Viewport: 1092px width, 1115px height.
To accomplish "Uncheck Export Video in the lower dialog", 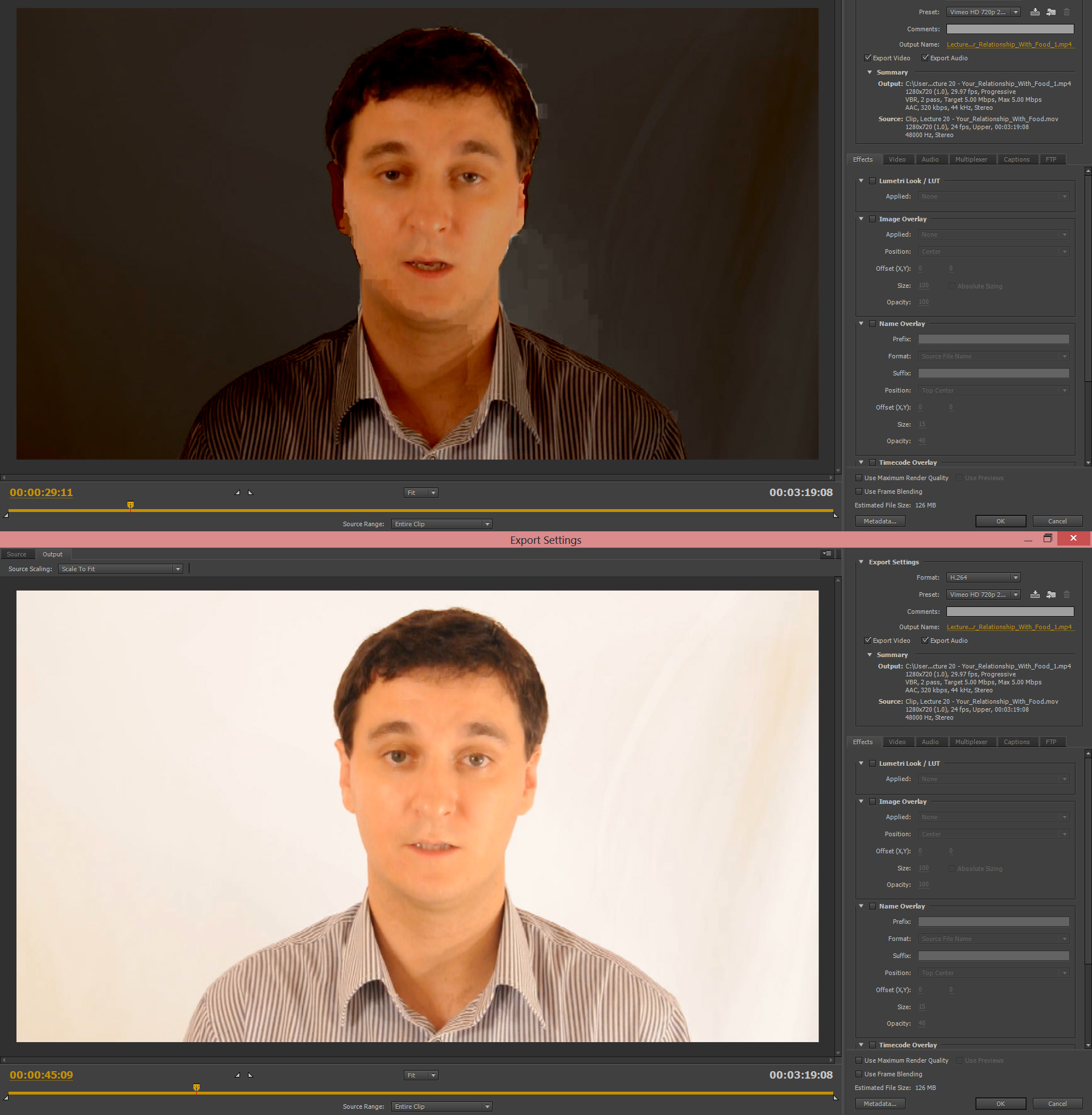I will point(868,640).
